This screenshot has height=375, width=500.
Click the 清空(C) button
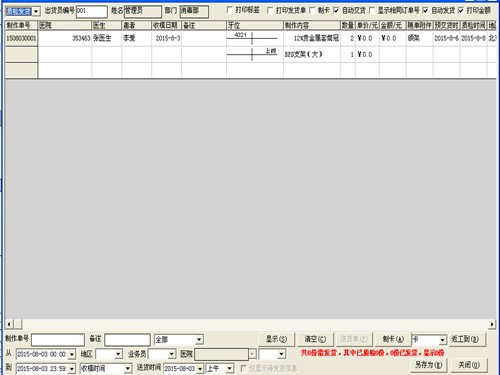(315, 339)
